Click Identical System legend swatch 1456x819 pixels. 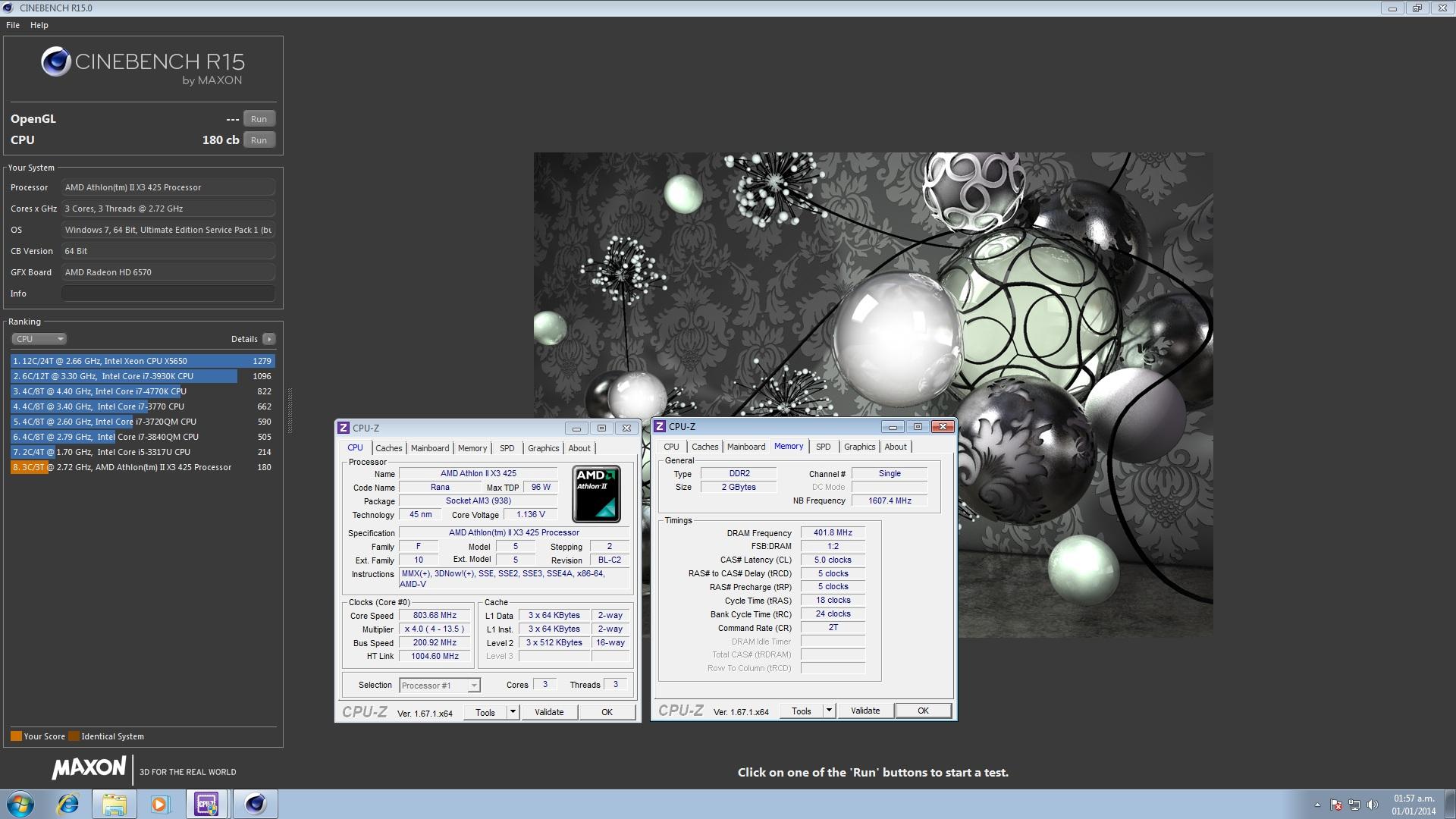pos(74,736)
